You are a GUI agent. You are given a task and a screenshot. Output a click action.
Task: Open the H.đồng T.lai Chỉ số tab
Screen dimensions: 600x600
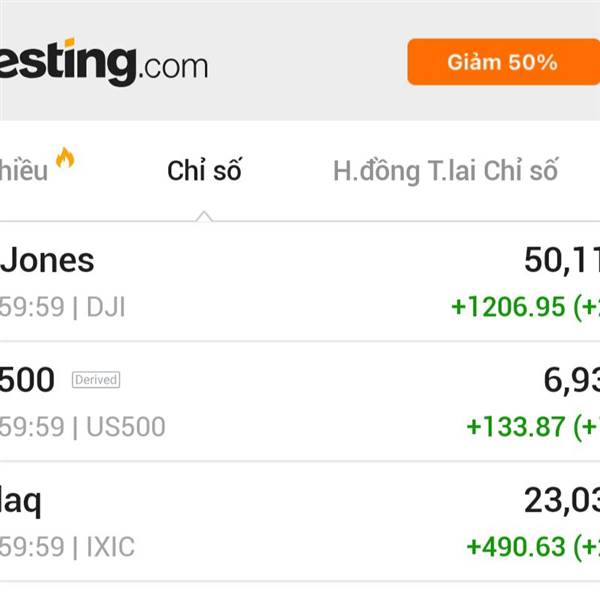click(445, 171)
